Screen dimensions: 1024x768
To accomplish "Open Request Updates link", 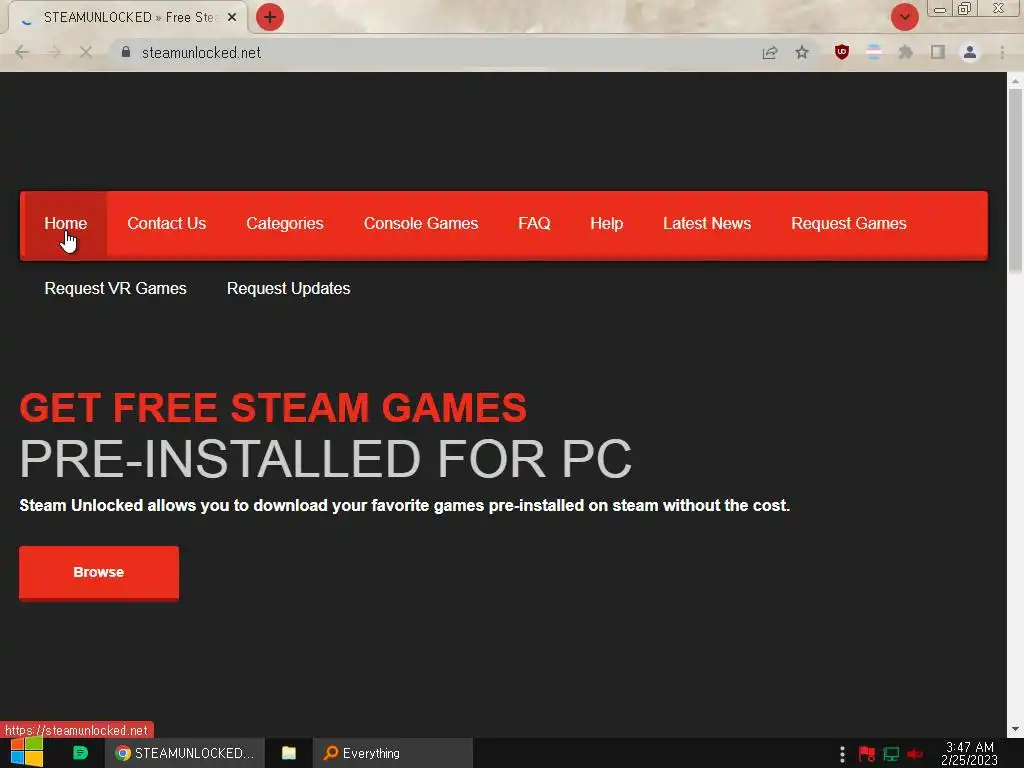I will (x=289, y=289).
